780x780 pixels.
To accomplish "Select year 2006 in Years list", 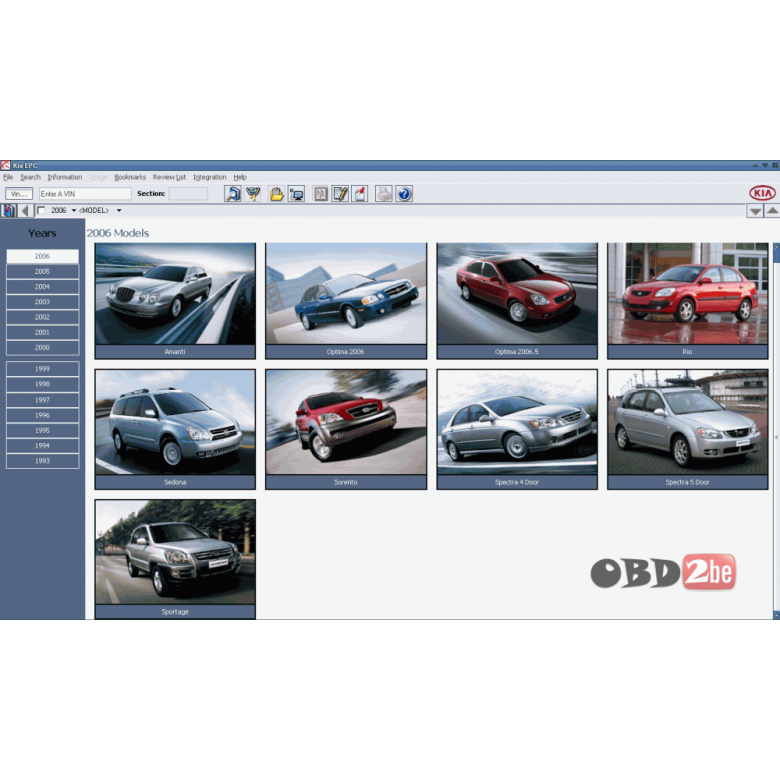I will (42, 256).
